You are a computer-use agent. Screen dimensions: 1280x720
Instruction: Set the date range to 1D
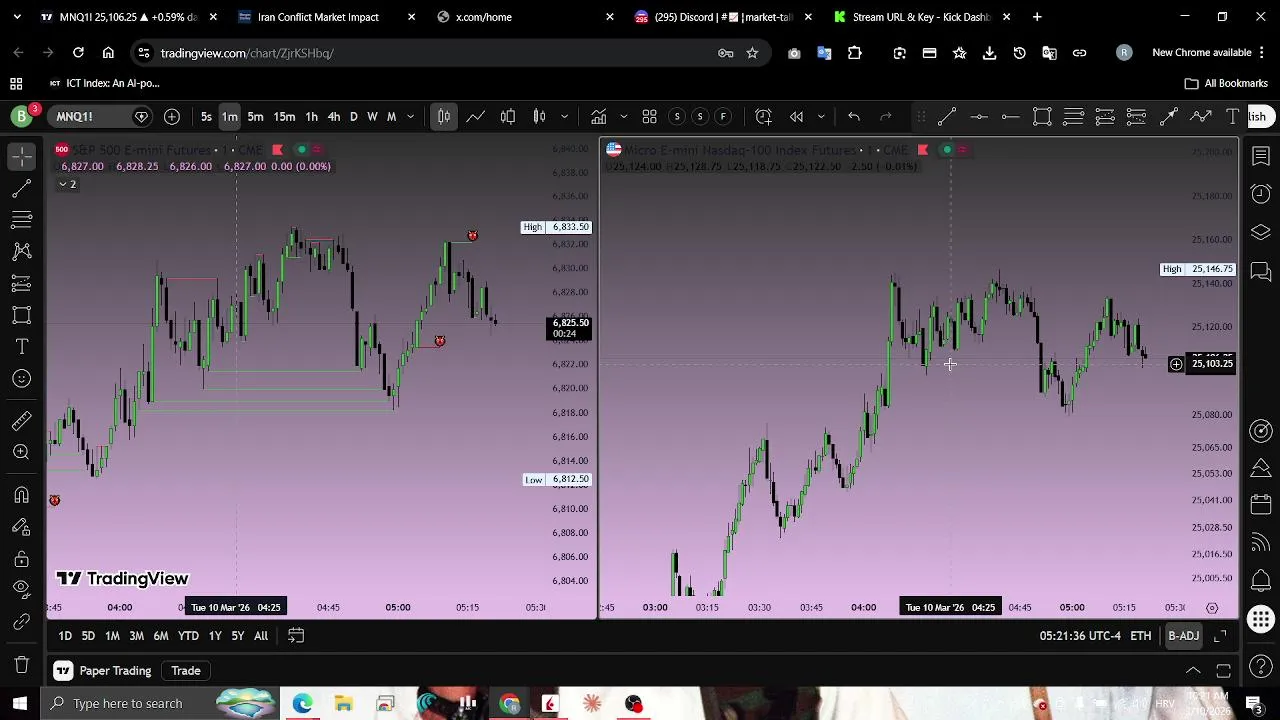65,636
